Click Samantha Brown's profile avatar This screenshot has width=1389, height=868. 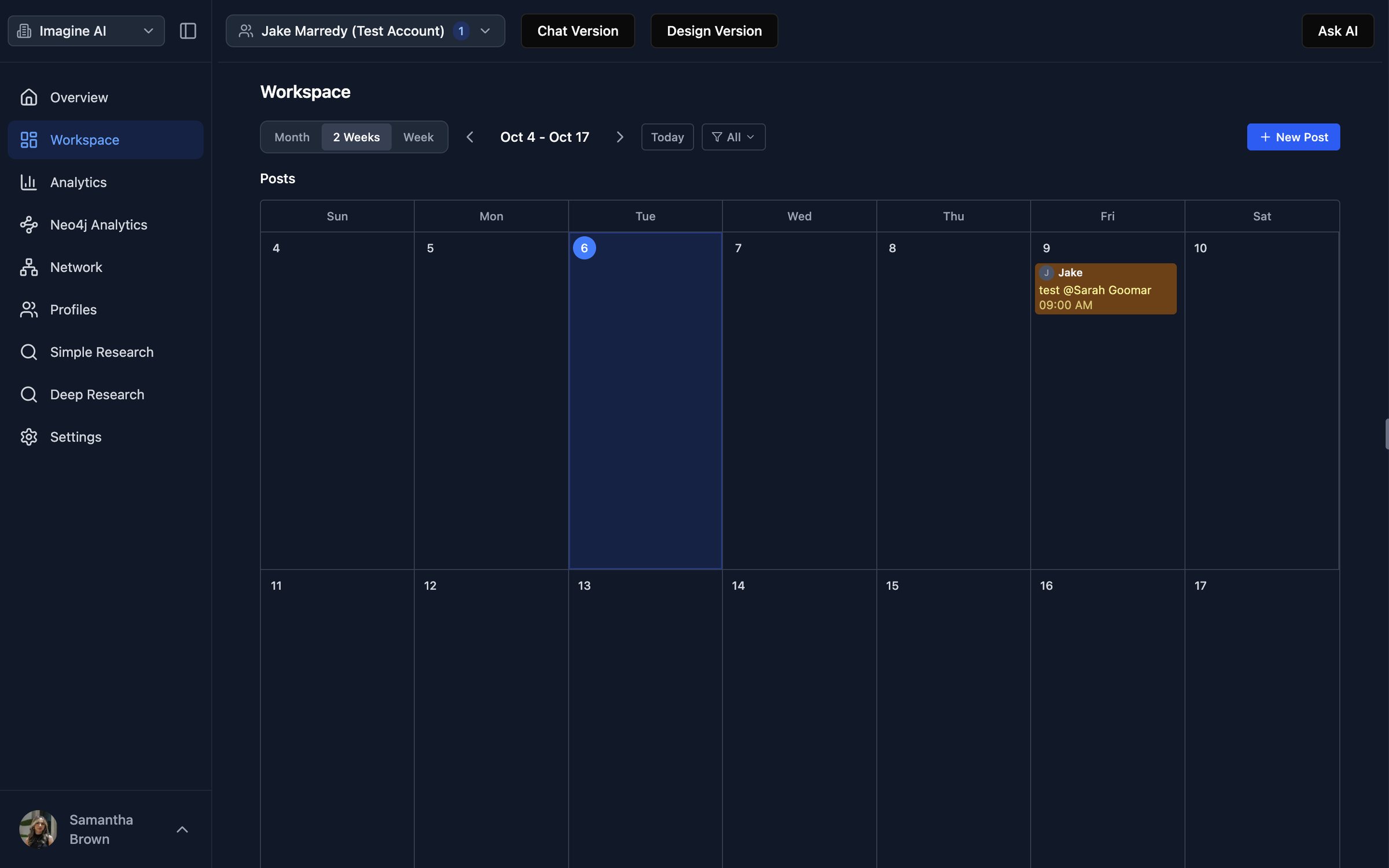click(38, 829)
